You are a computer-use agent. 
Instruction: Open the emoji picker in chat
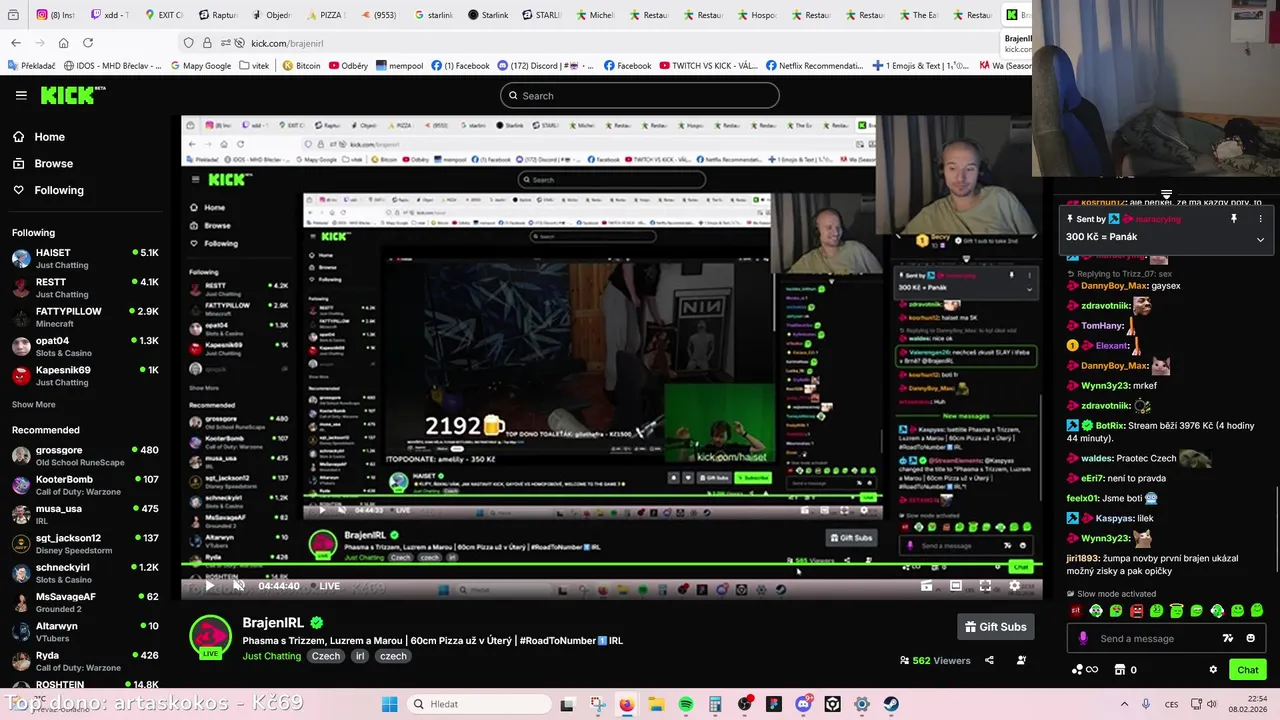(1251, 639)
